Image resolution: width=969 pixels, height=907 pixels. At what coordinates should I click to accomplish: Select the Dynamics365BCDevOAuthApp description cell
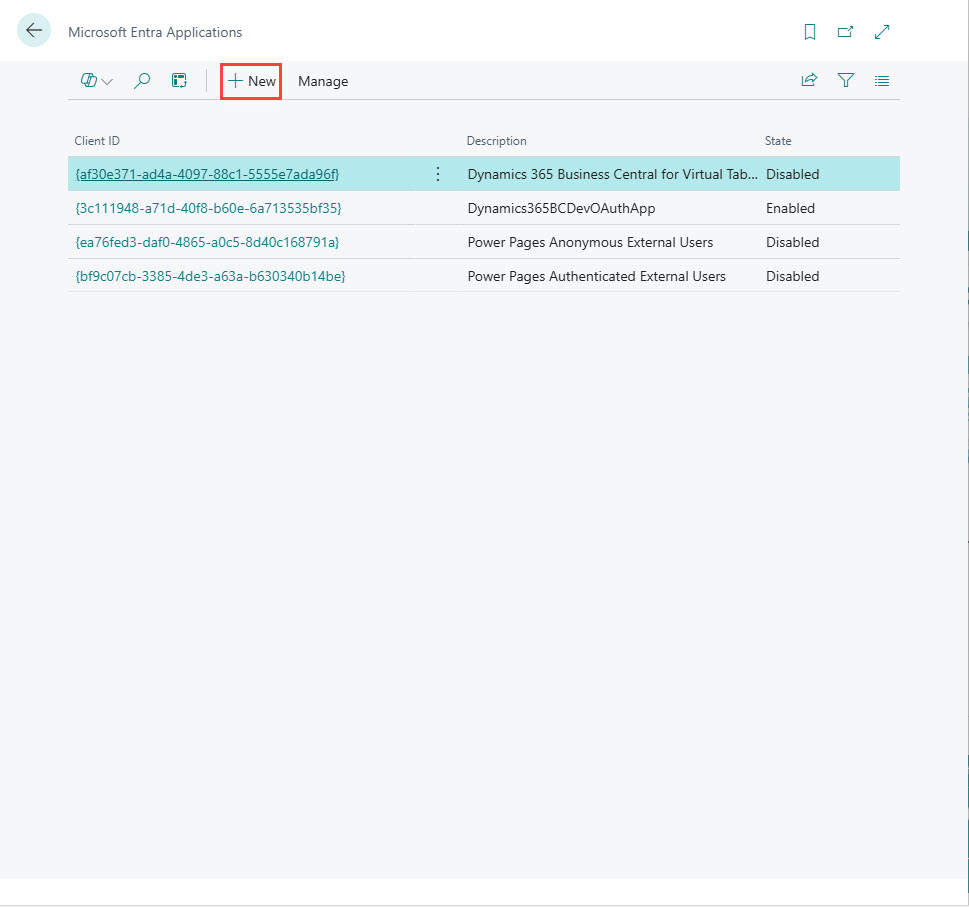point(561,208)
